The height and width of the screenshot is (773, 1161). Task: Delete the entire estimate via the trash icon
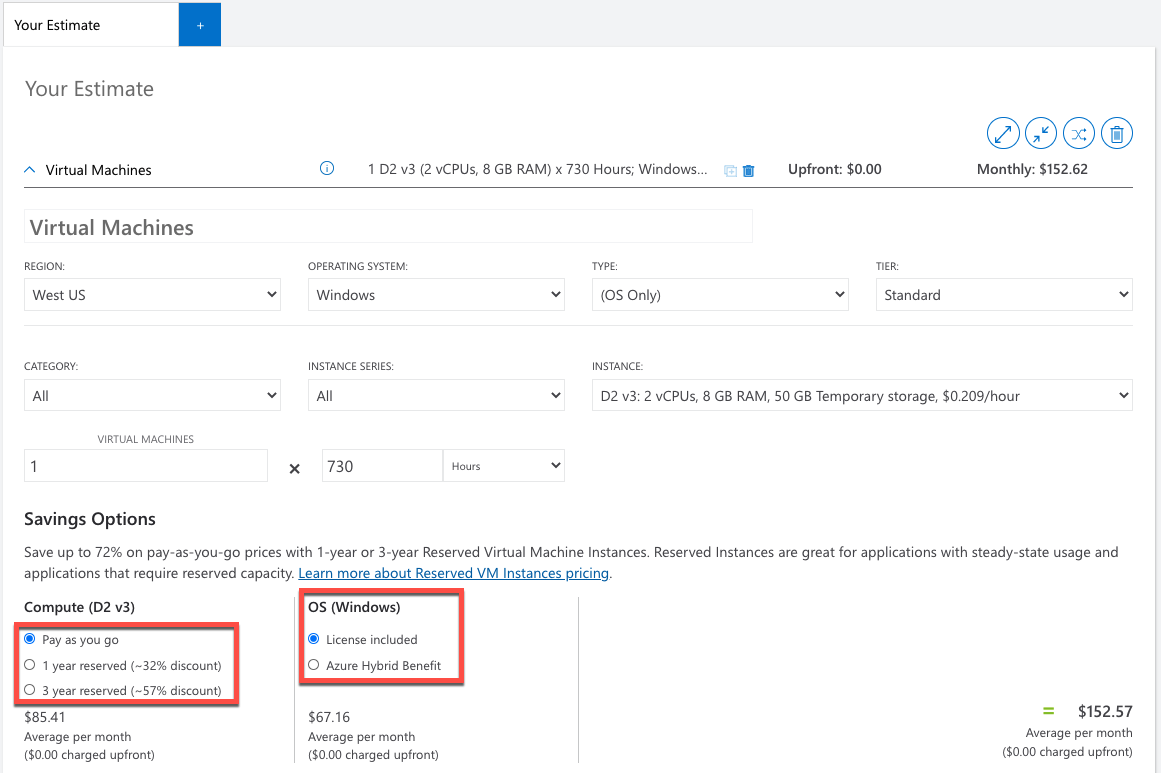1117,132
